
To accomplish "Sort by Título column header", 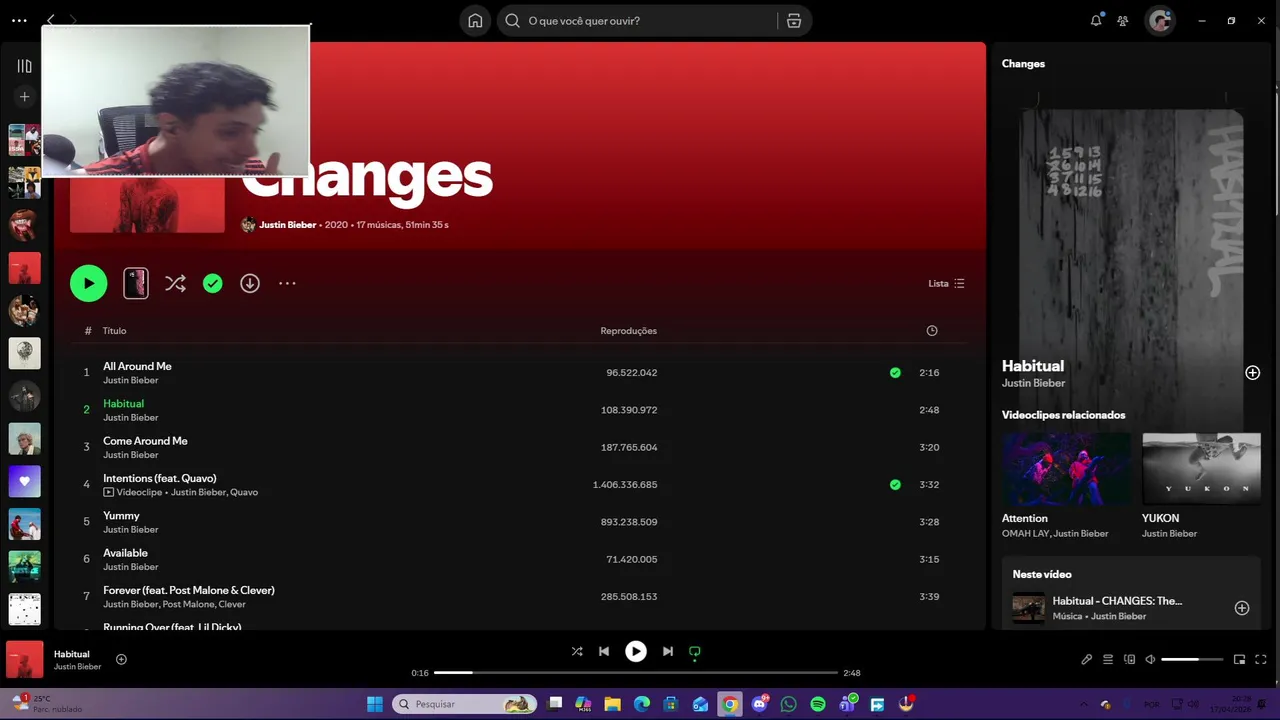I will pyautogui.click(x=114, y=331).
